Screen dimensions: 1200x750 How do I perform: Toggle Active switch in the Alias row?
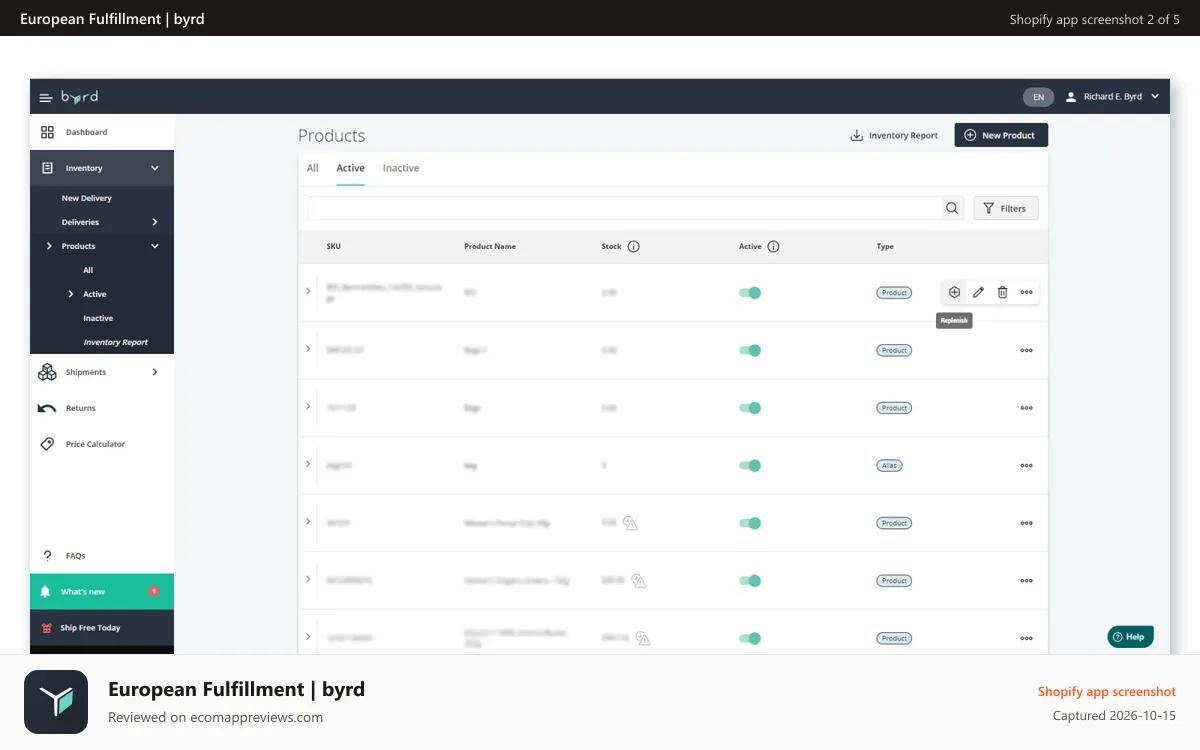(x=750, y=466)
